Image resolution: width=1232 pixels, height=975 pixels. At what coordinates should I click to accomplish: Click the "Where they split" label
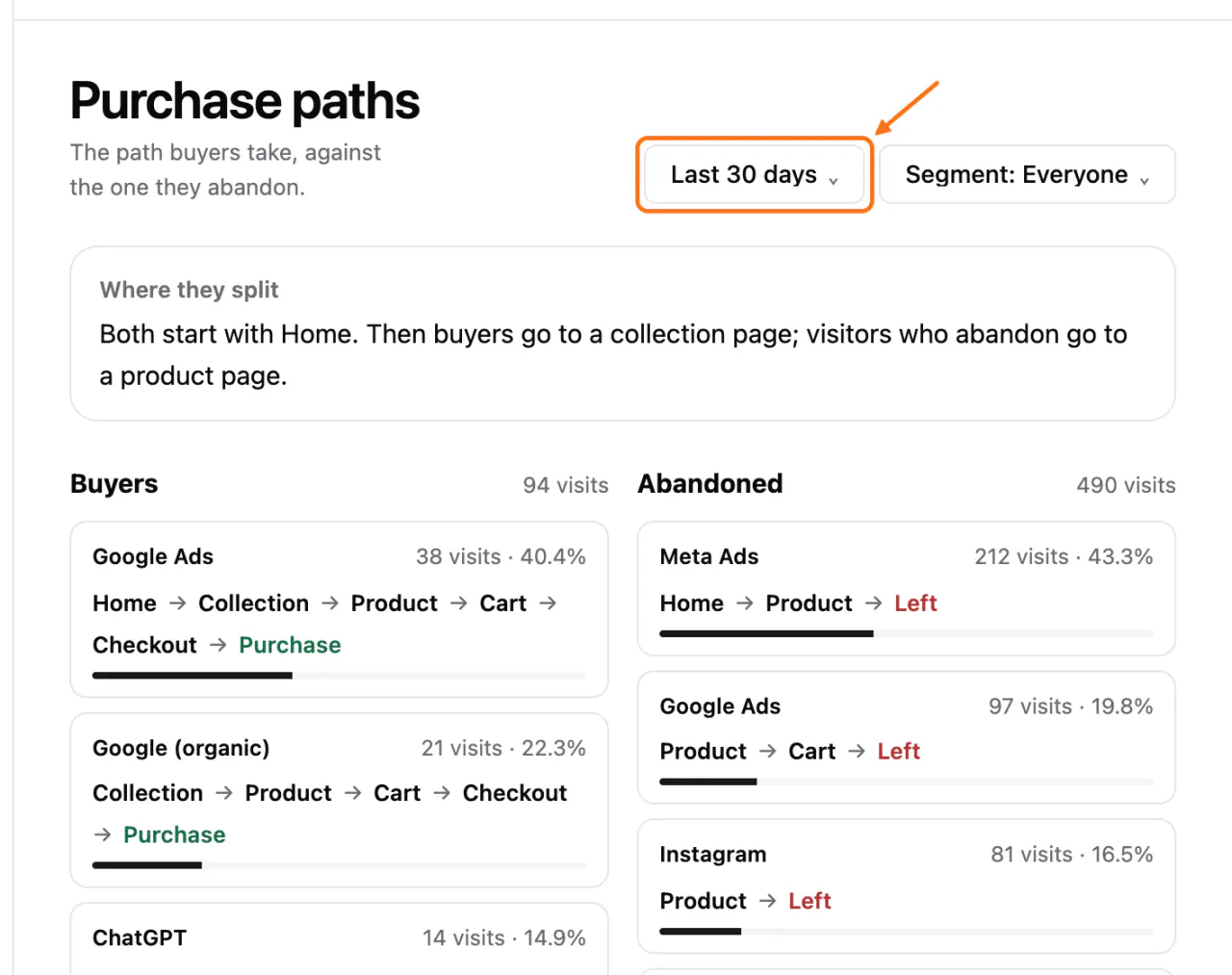pyautogui.click(x=189, y=290)
